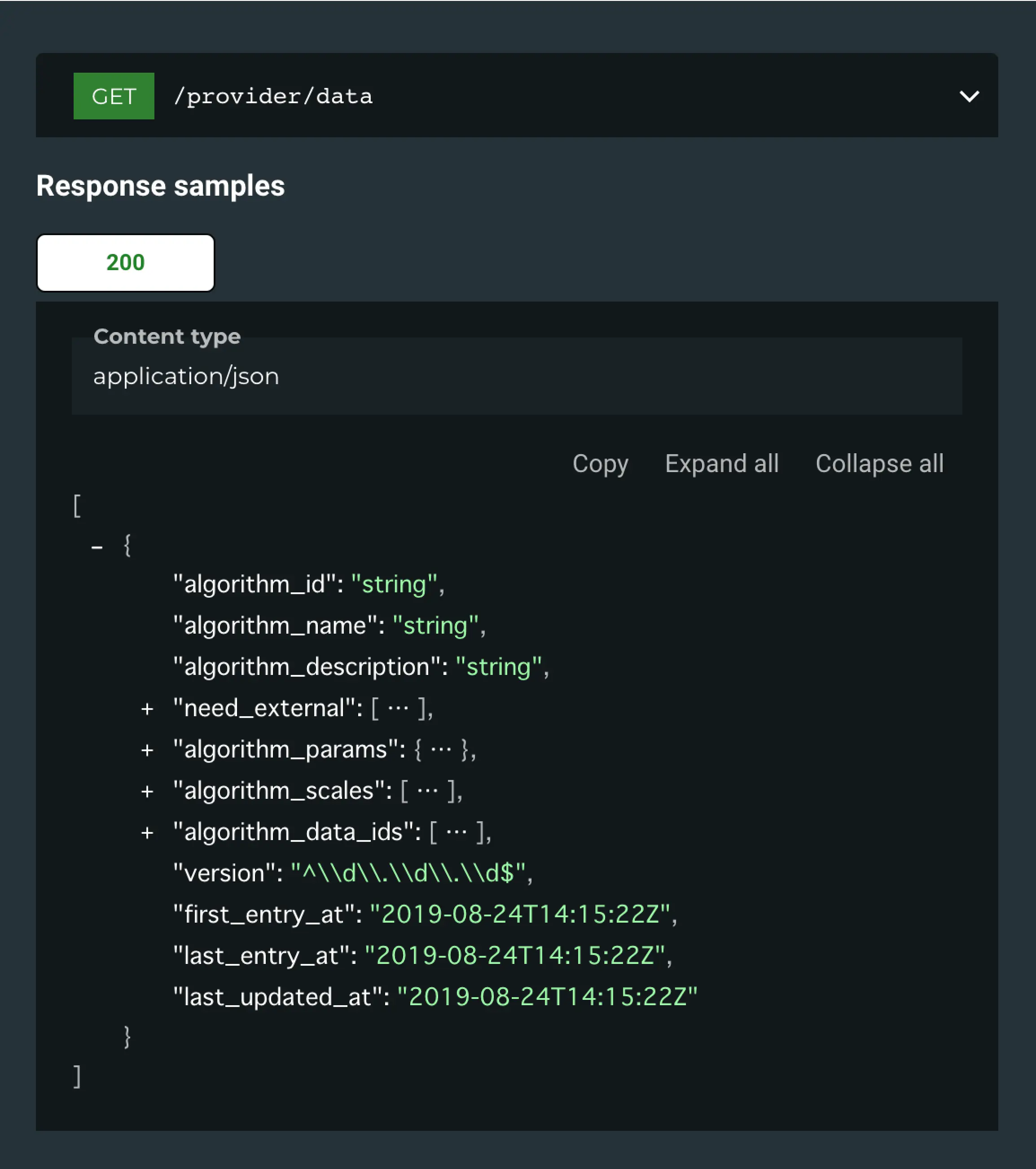Collapse the array object with minus sign
Screen dimensions: 1036x1169
(97, 547)
